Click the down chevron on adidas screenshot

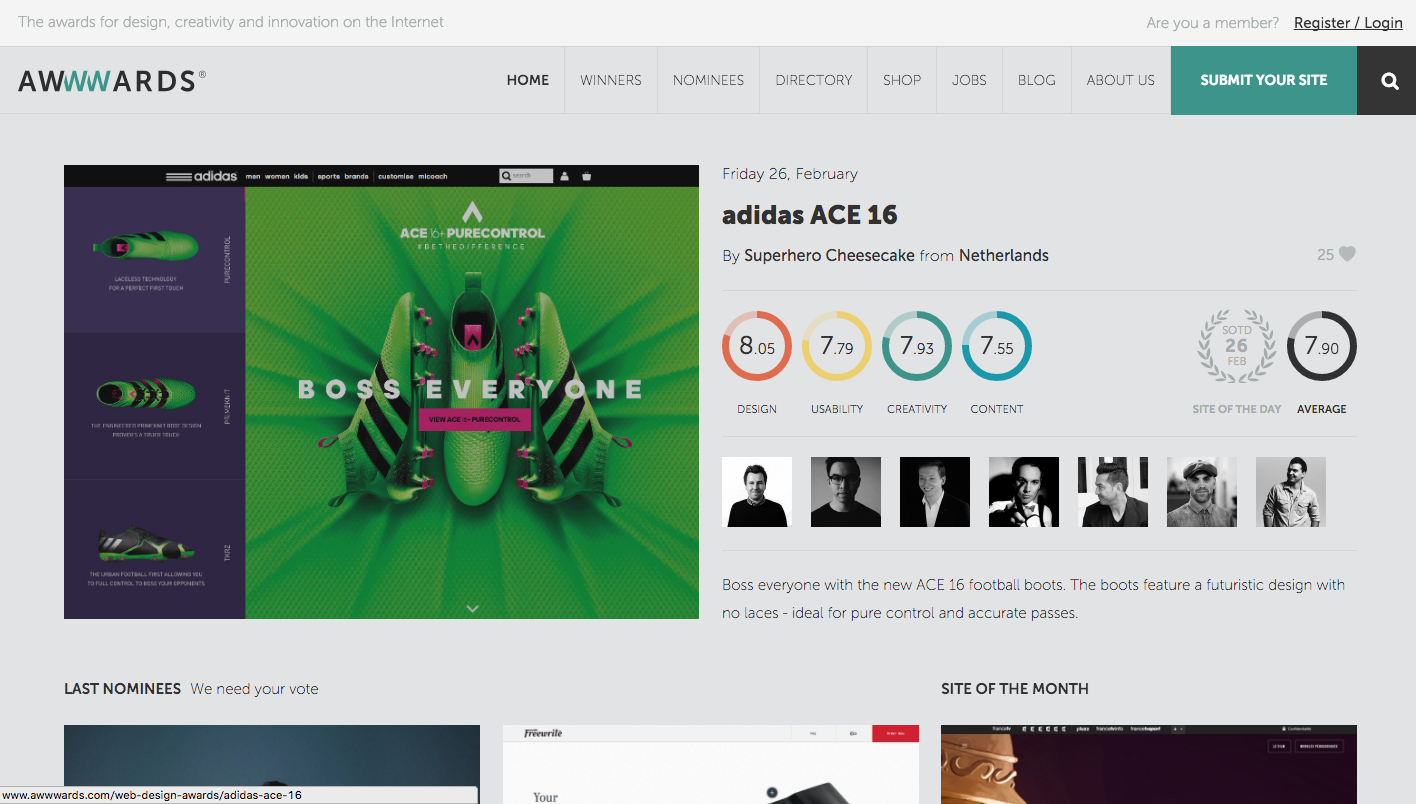[473, 608]
